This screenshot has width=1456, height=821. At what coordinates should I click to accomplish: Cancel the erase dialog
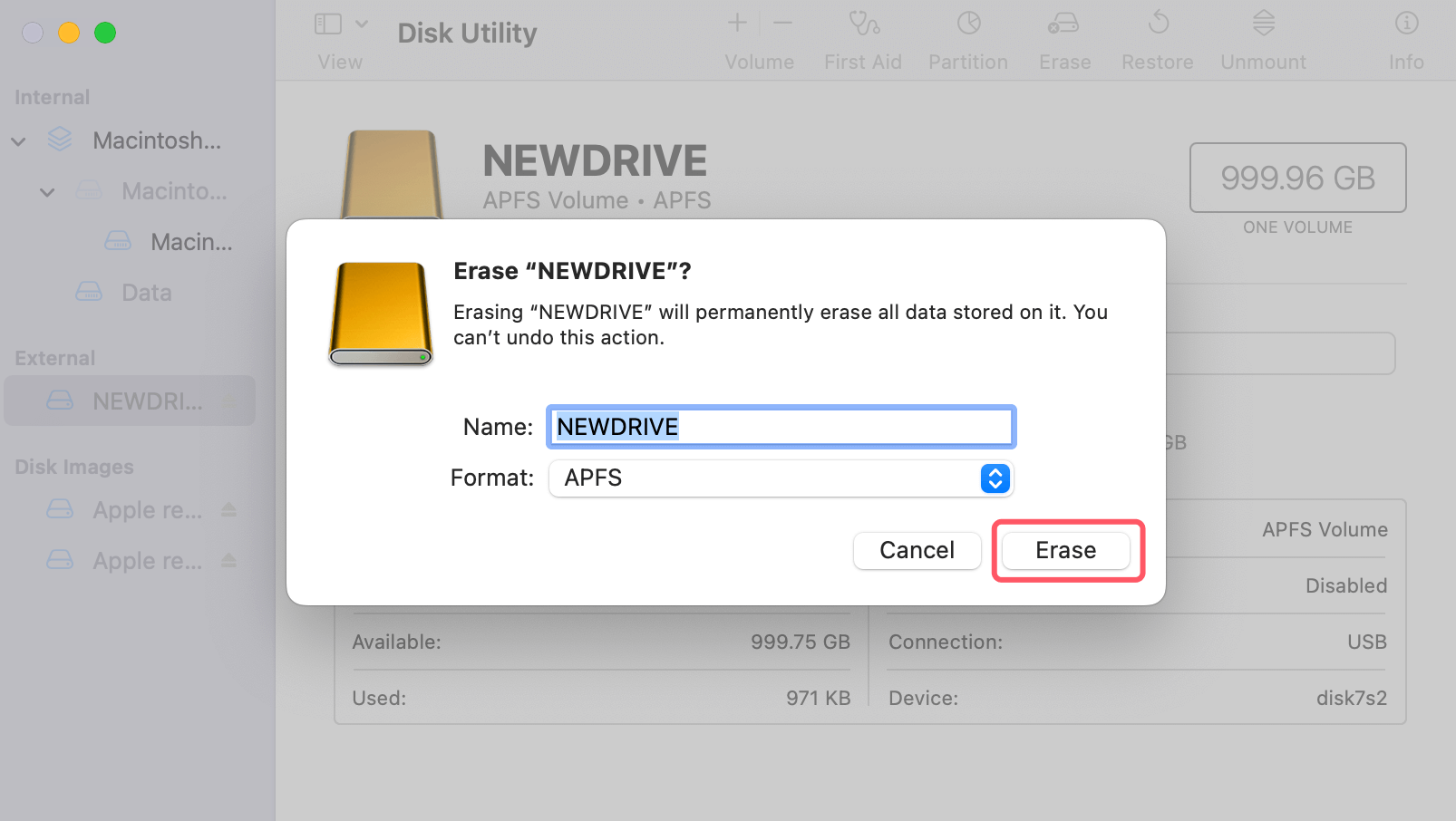click(x=917, y=550)
